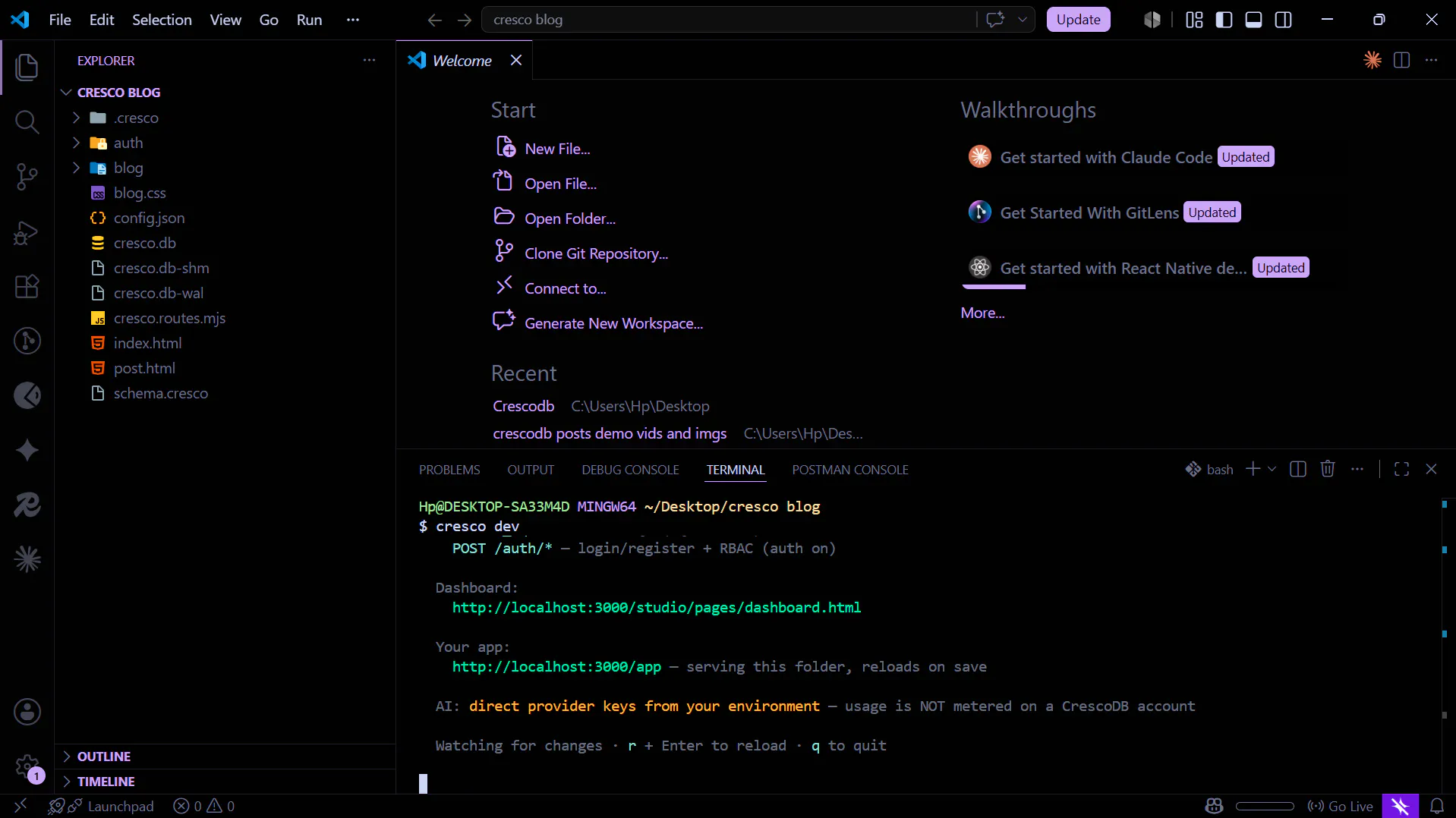1456x818 pixels.
Task: Open the Selection menu
Action: pos(162,20)
